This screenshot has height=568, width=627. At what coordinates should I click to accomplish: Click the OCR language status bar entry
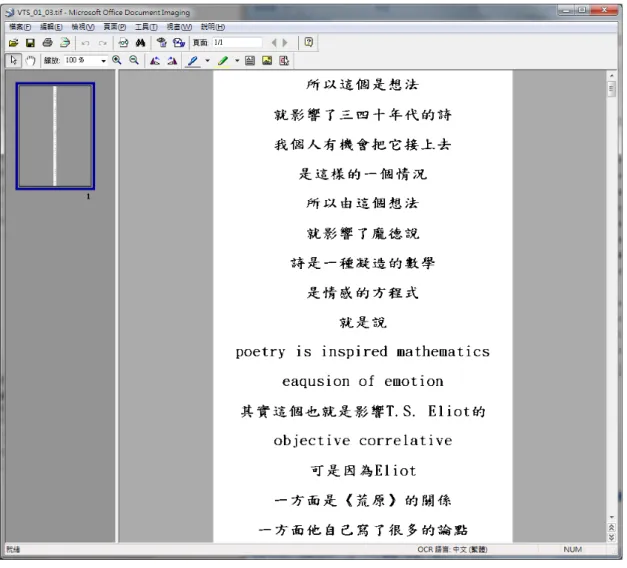pos(452,550)
